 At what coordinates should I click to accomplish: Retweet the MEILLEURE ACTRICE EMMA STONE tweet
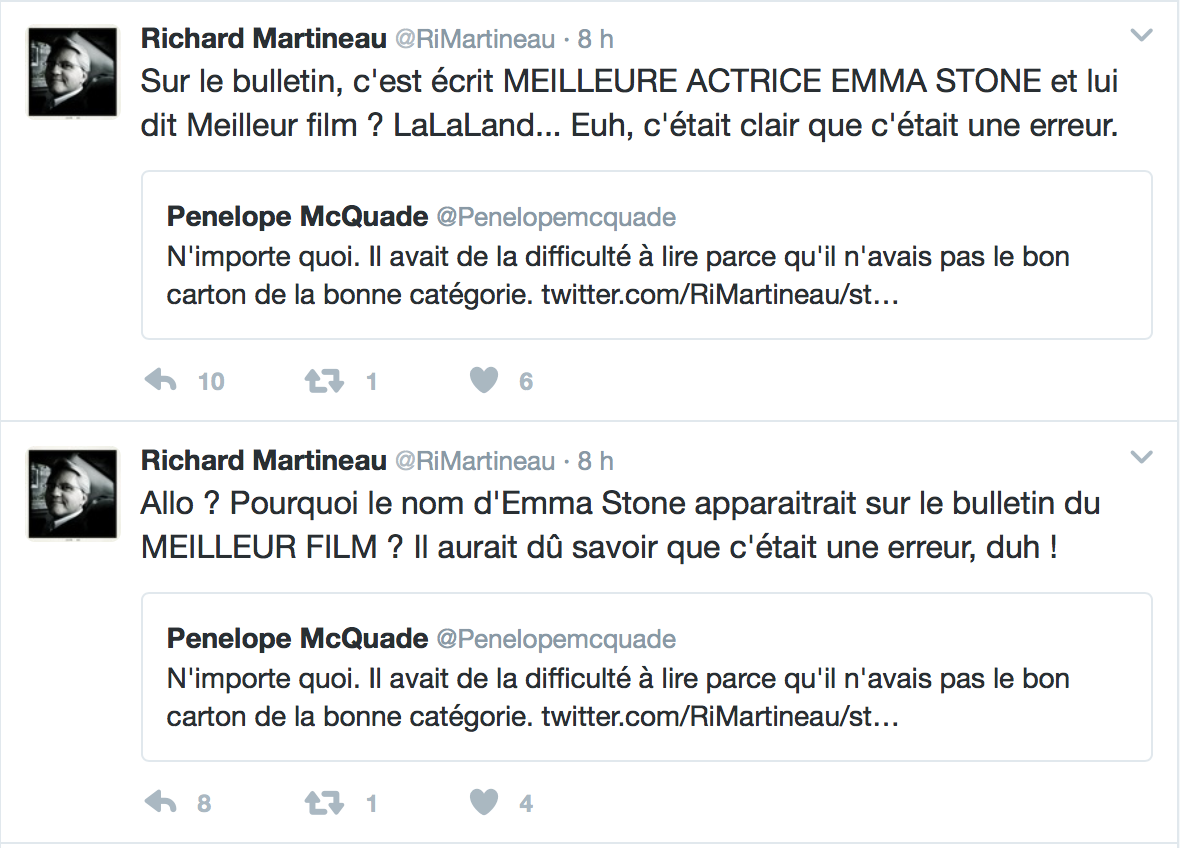[324, 381]
